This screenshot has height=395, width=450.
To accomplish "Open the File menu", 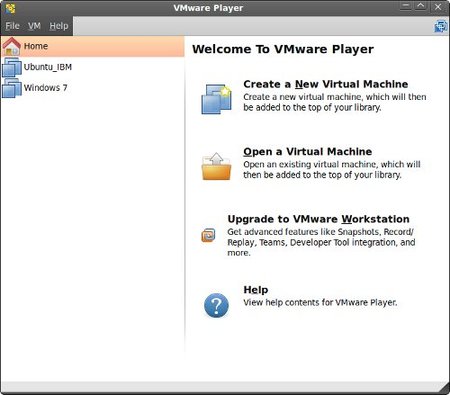I will (x=12, y=26).
